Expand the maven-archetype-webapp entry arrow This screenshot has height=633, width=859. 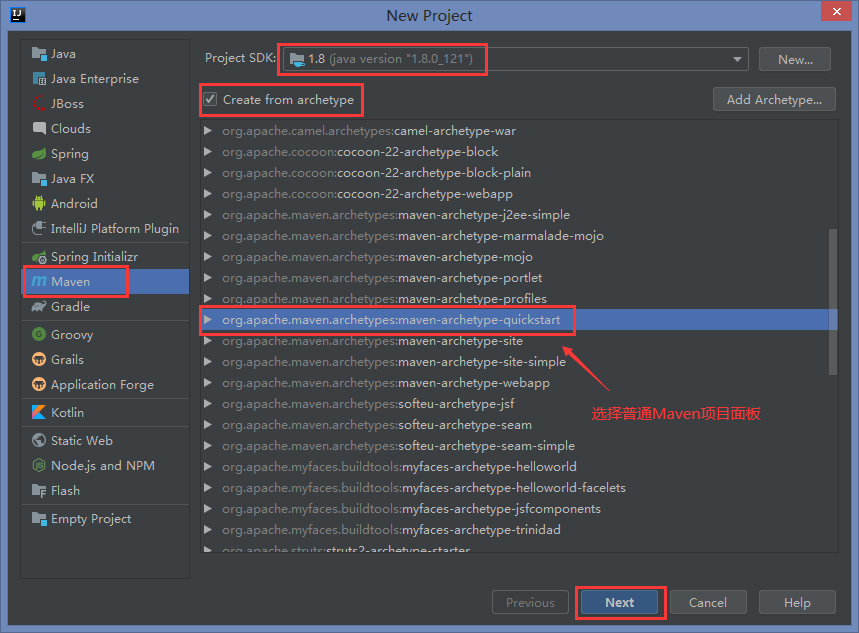(x=208, y=383)
